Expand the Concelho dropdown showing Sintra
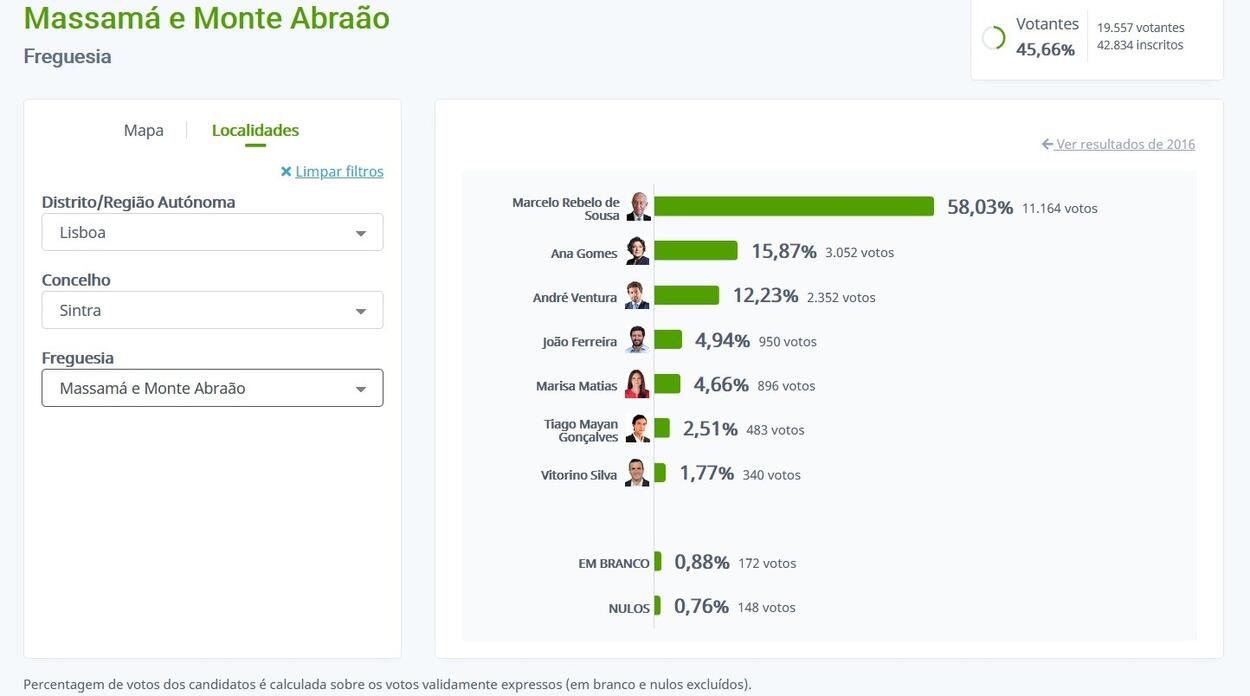1250x696 pixels. 212,310
